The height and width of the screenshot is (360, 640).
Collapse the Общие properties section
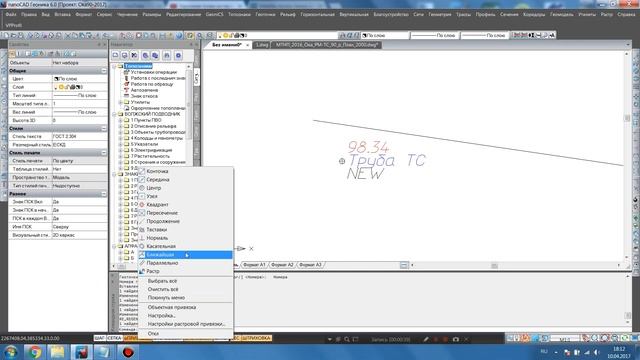point(104,71)
